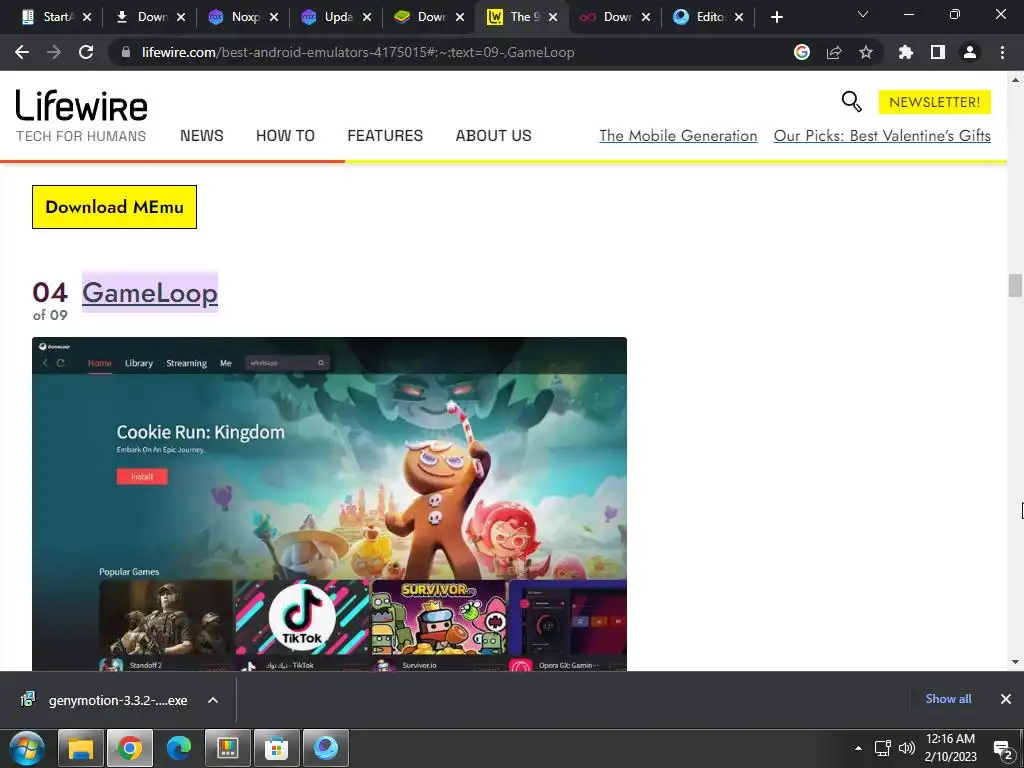Show hidden system tray icons
Screen dimensions: 1024x768
[x=858, y=748]
